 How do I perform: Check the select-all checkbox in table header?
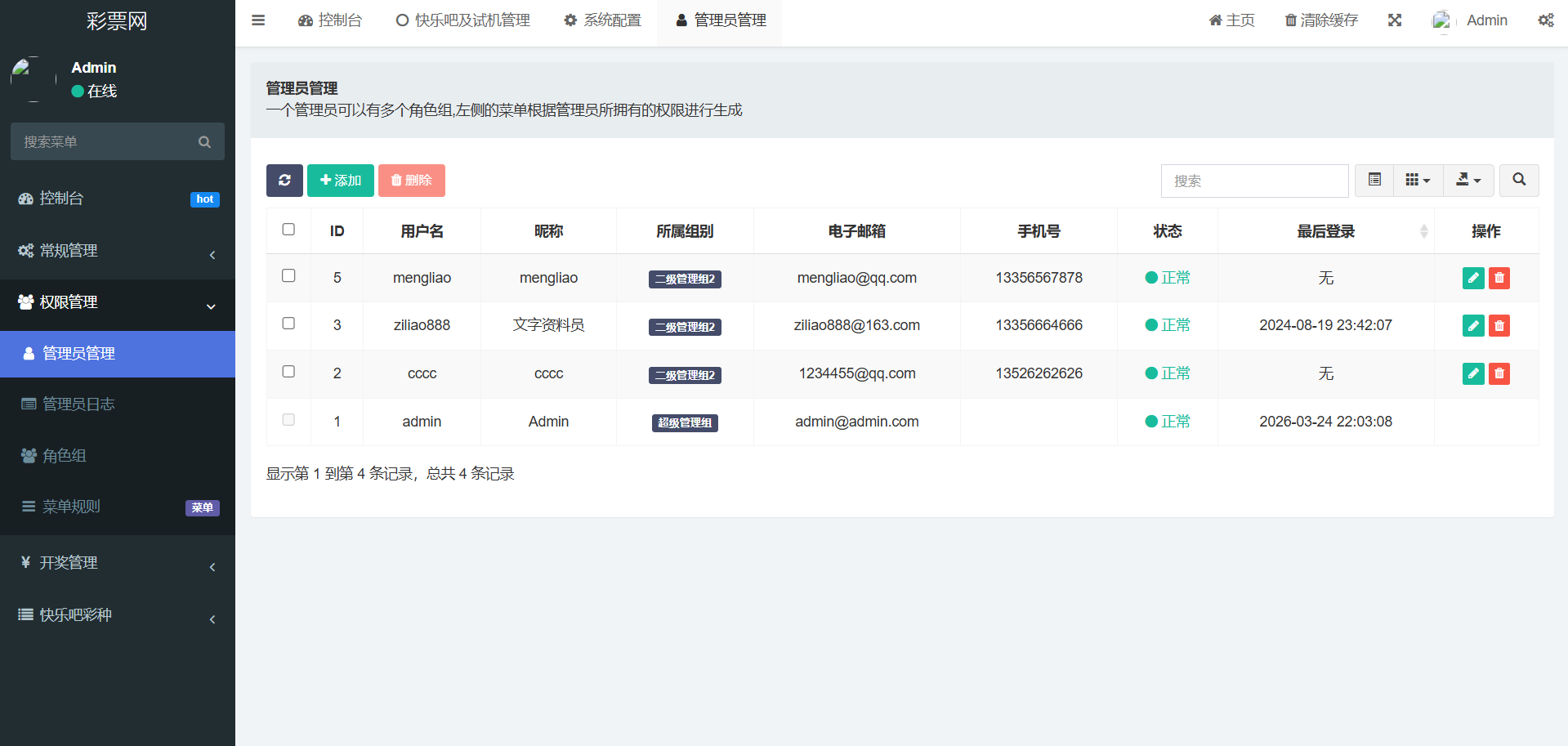click(x=288, y=230)
